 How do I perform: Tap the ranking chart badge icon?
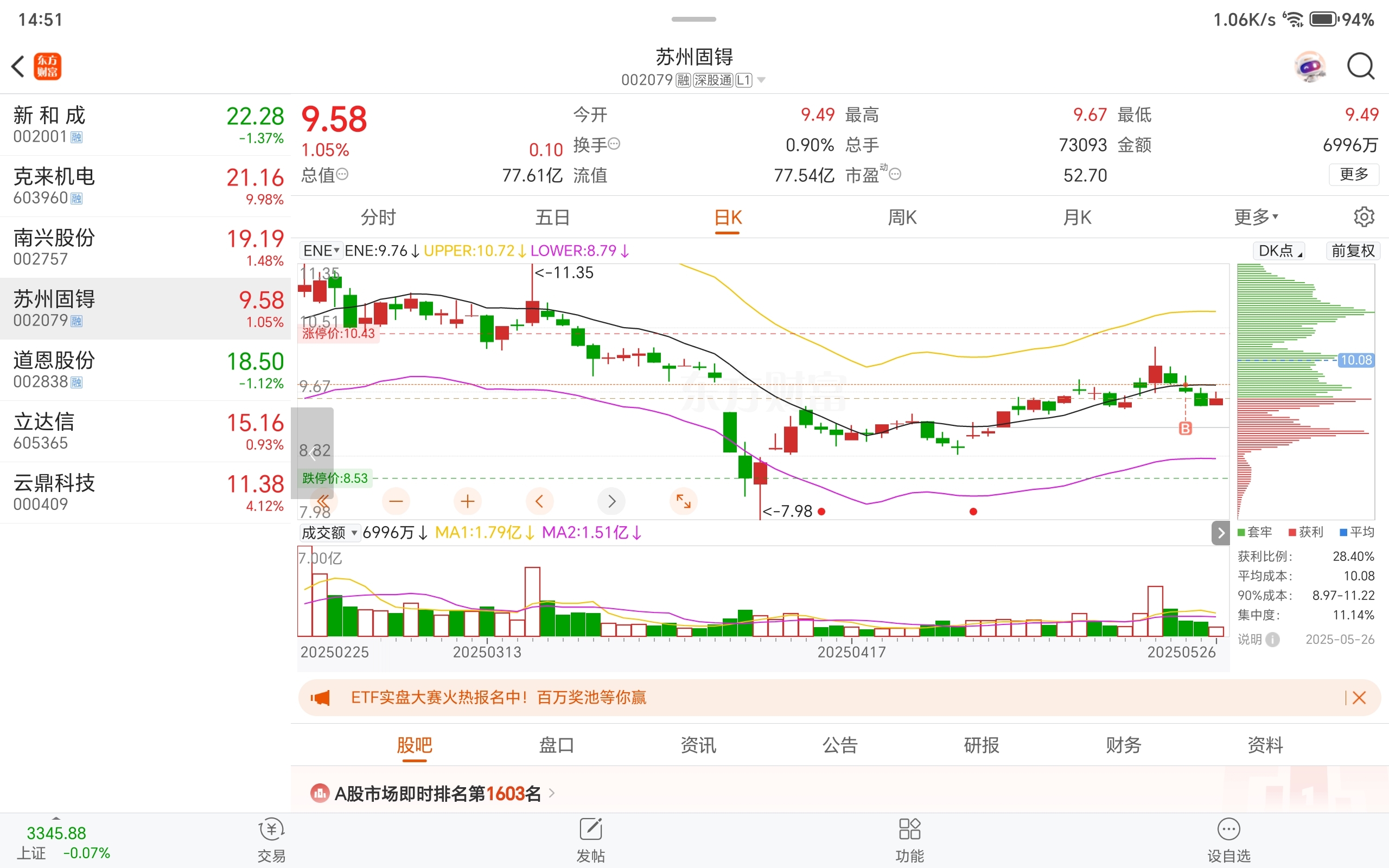coord(320,793)
